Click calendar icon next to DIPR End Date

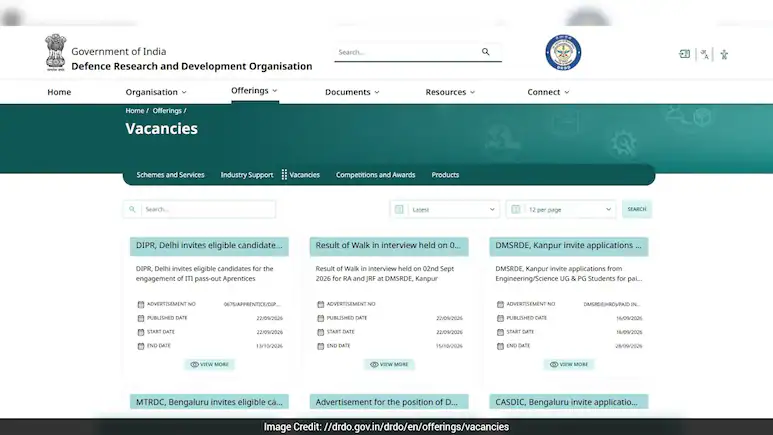pyautogui.click(x=141, y=346)
